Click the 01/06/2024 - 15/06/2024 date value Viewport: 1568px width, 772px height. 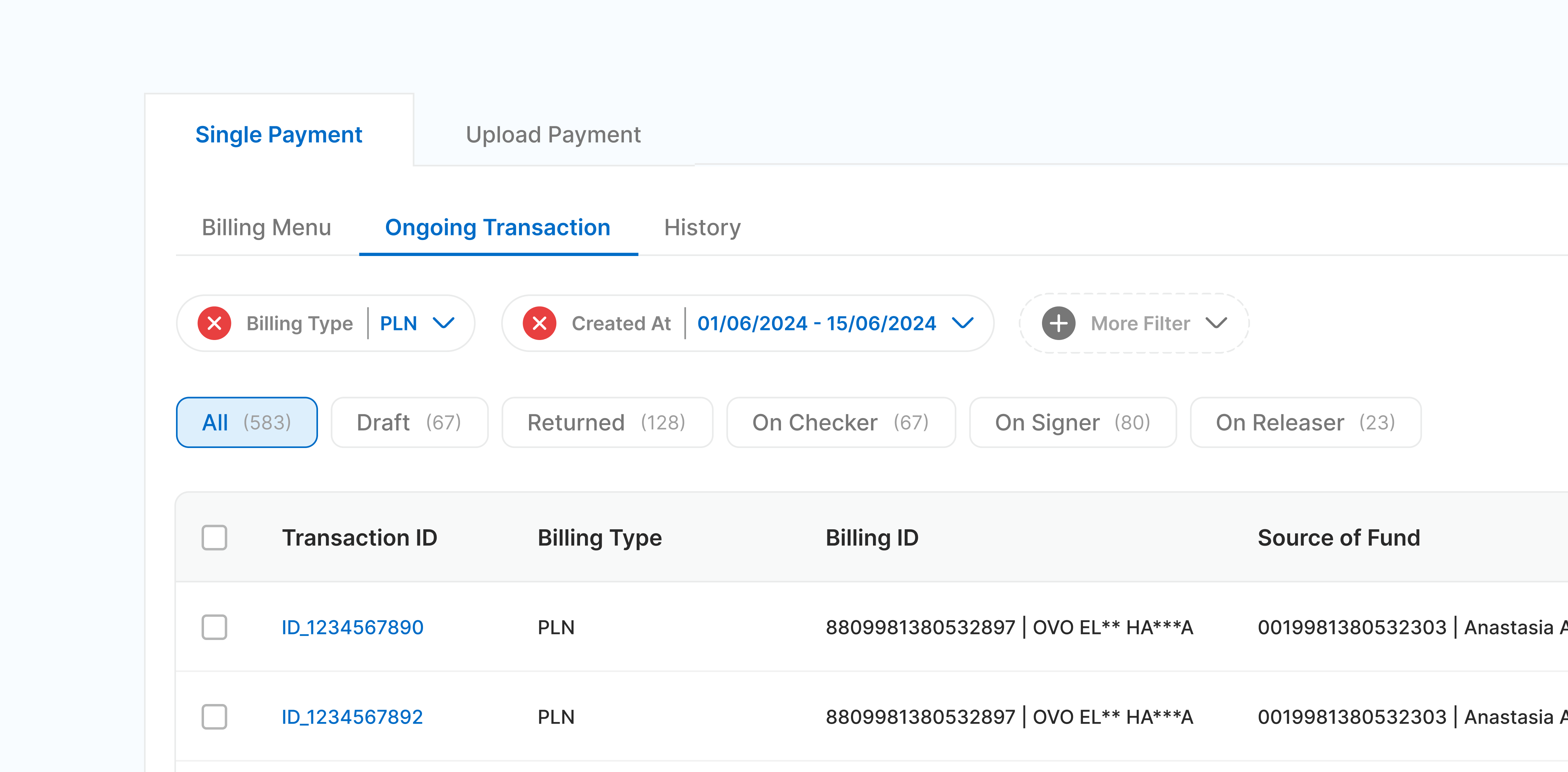pyautogui.click(x=817, y=323)
